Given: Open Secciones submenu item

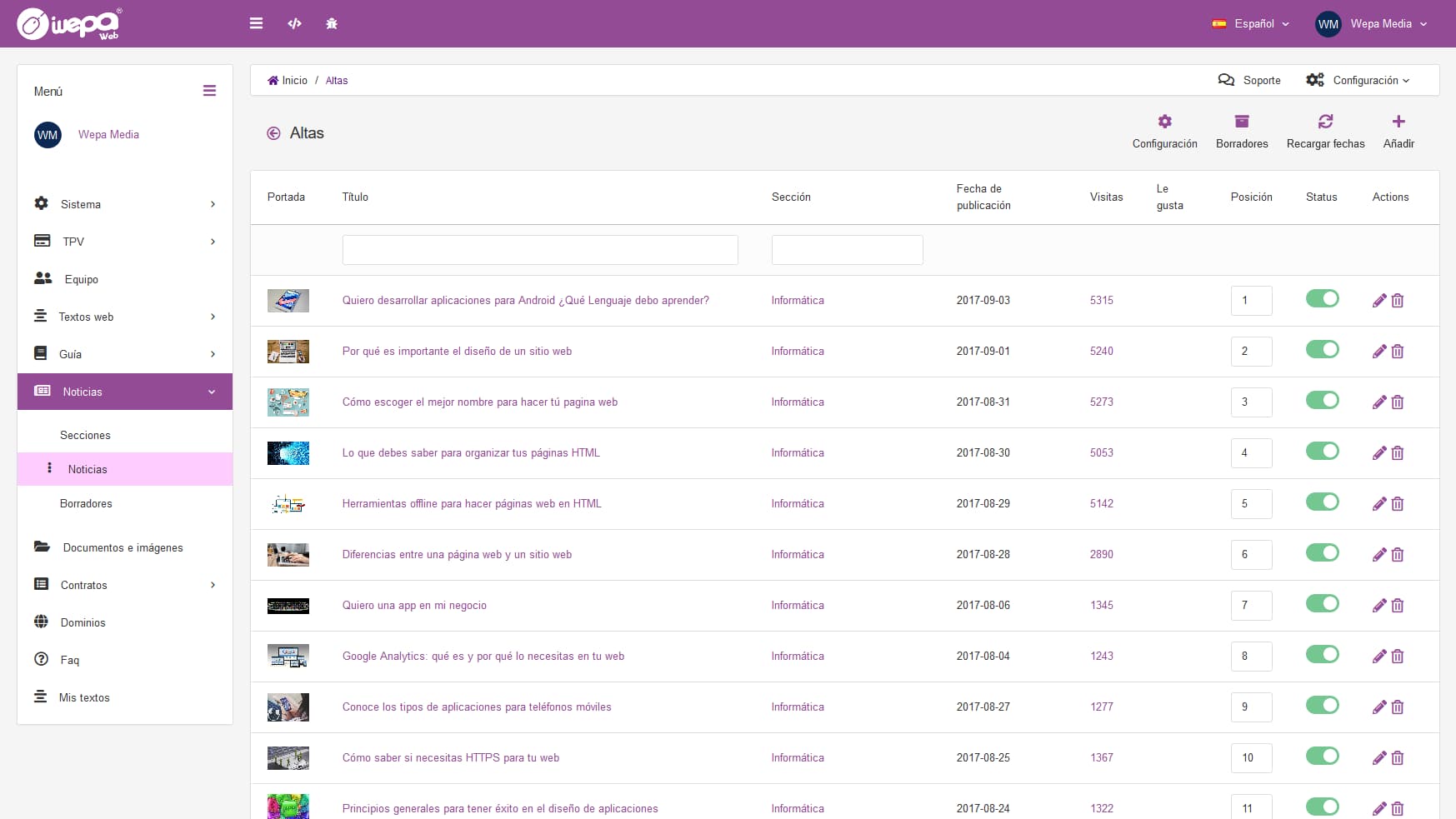Looking at the screenshot, I should click(85, 435).
